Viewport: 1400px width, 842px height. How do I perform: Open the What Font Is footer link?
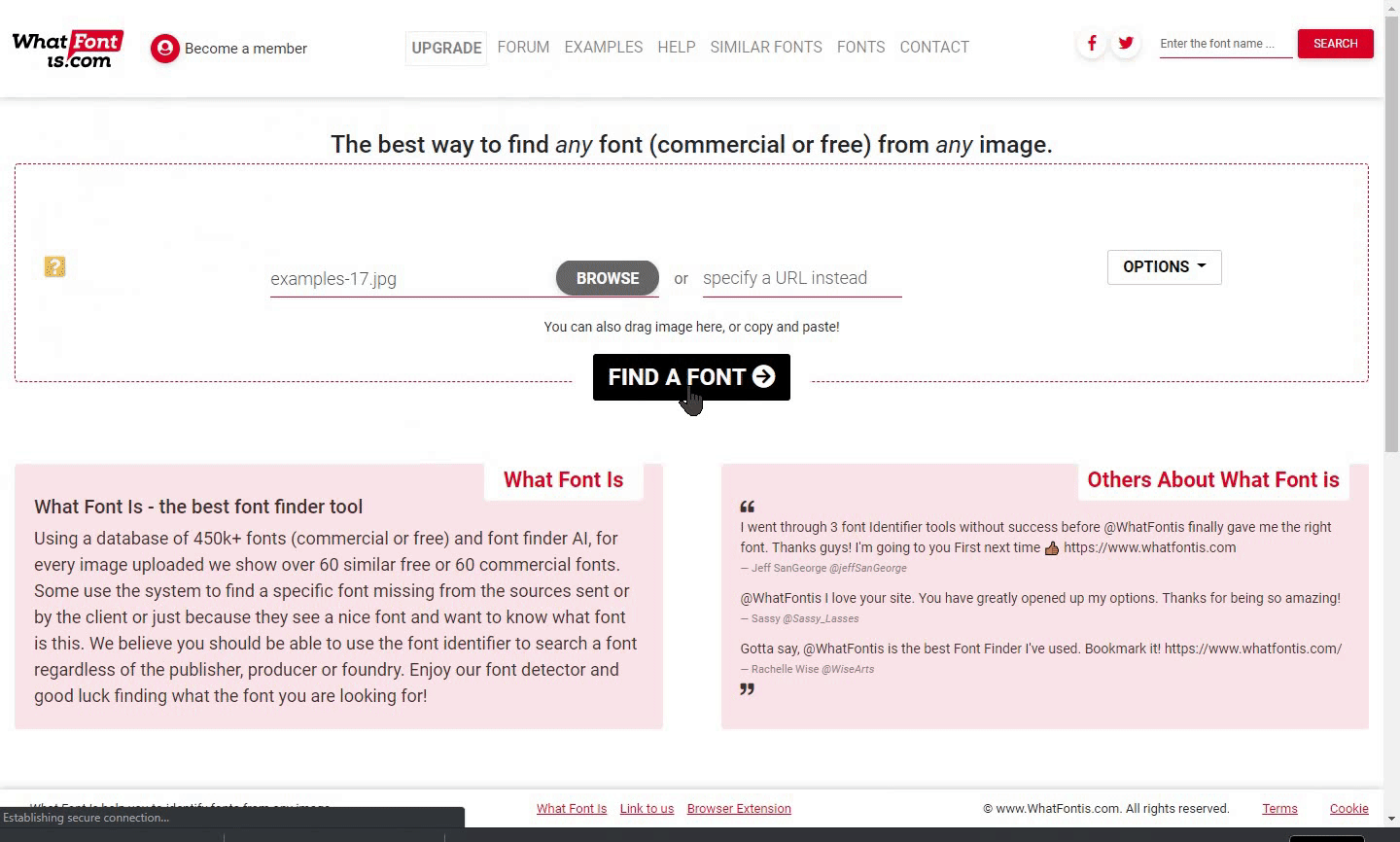tap(572, 809)
